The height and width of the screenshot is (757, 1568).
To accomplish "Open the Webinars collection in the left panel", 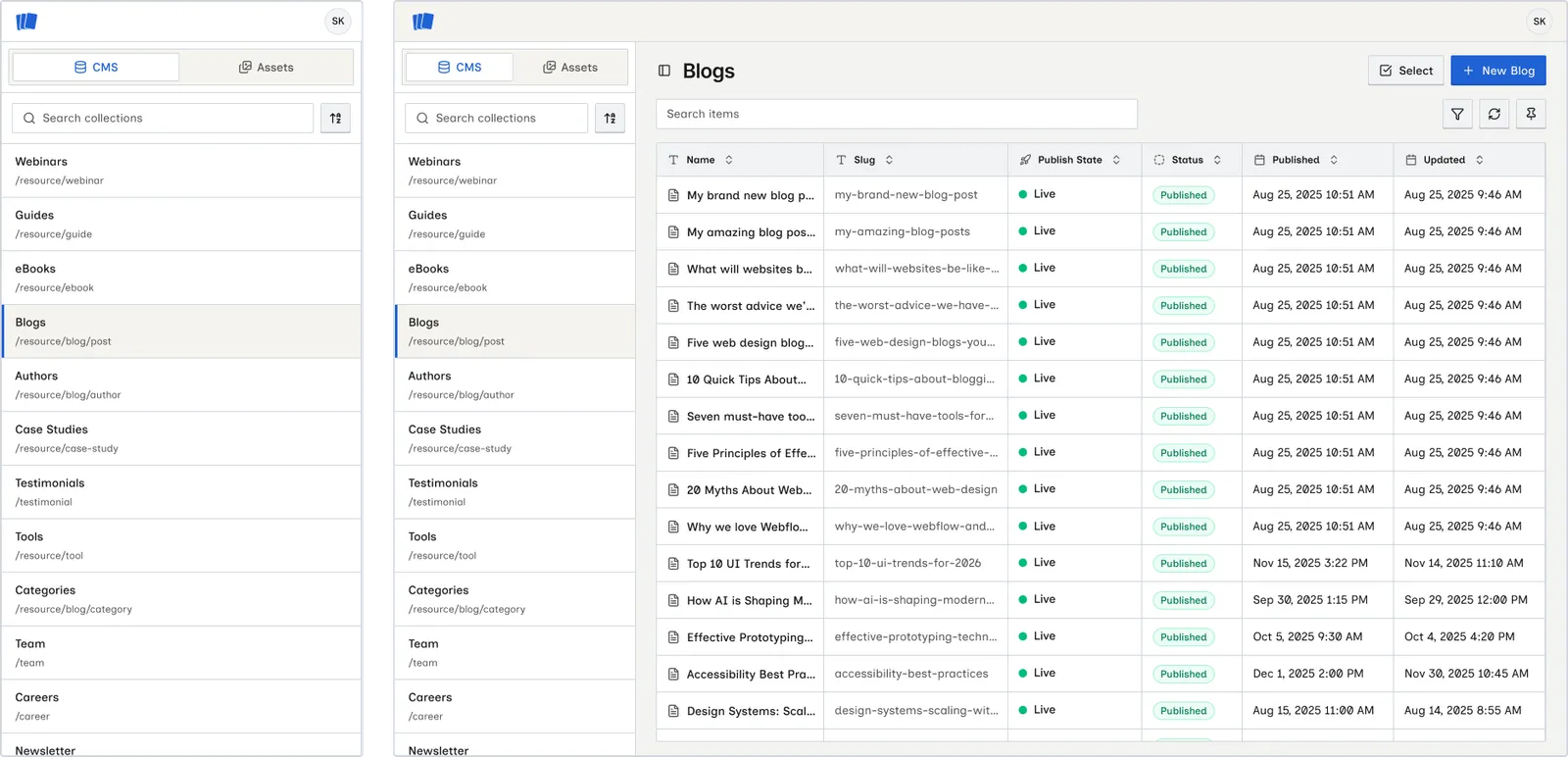I will [181, 171].
